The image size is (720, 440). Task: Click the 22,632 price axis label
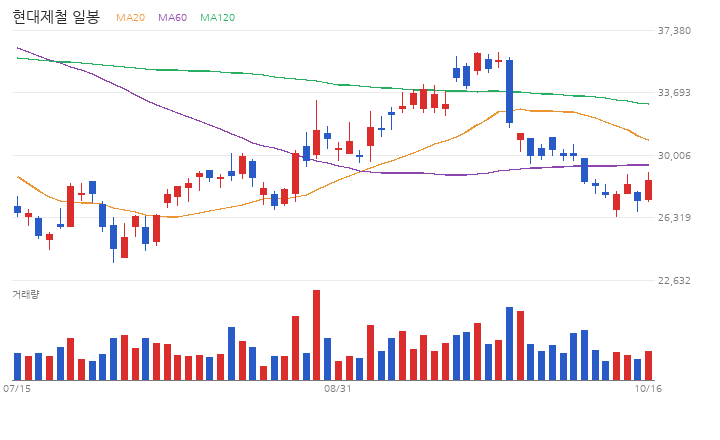coord(674,281)
